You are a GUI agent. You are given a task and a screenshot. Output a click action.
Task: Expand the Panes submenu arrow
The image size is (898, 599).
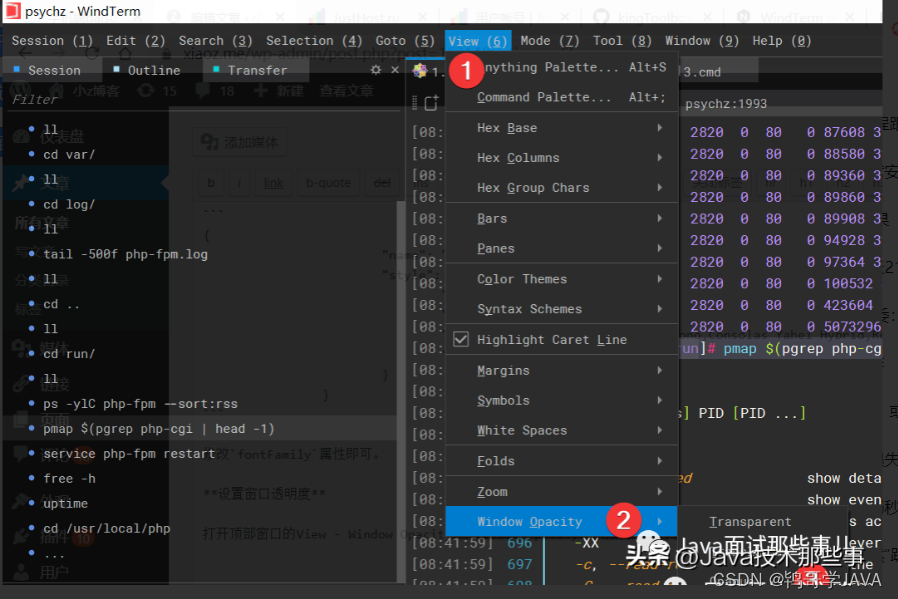point(660,248)
